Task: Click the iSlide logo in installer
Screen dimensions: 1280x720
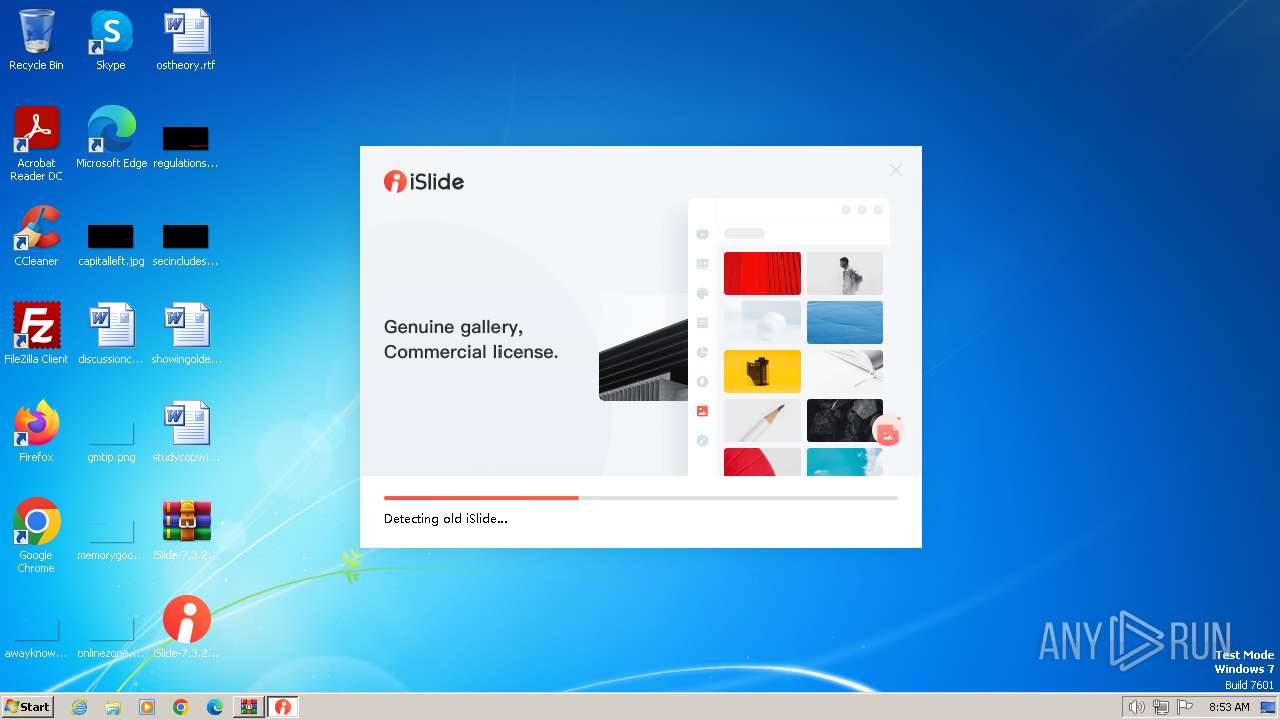Action: point(424,181)
